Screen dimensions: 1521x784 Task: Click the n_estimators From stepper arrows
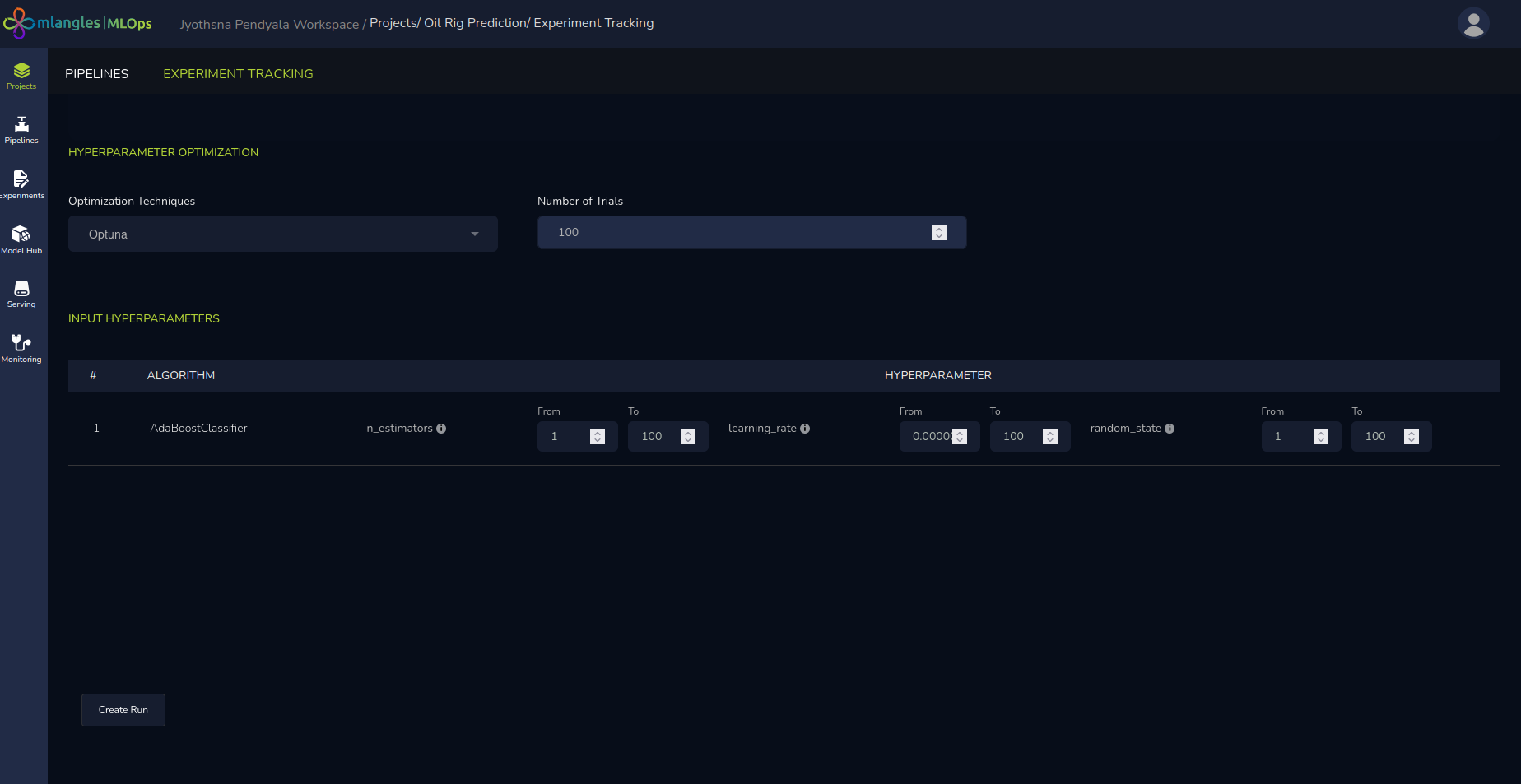pyautogui.click(x=598, y=437)
